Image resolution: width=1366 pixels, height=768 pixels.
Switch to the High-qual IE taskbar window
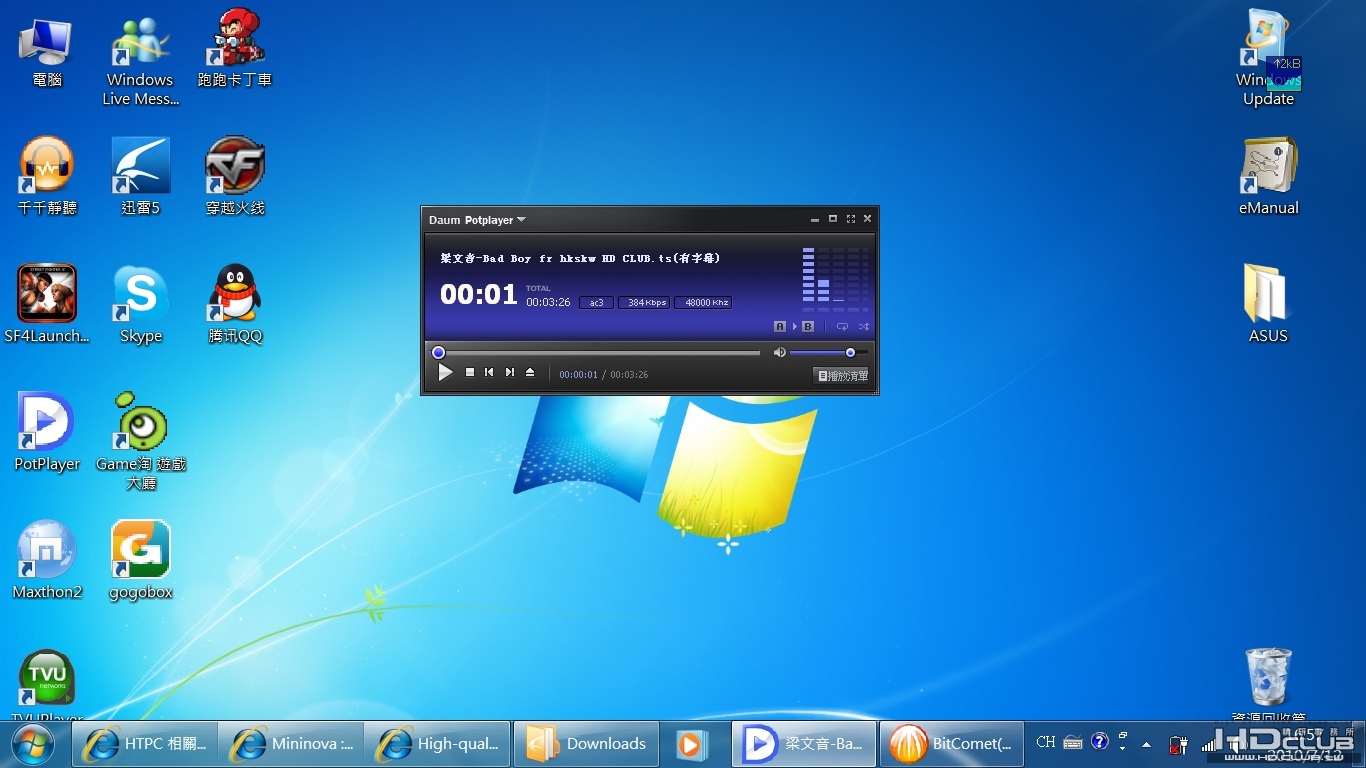coord(437,744)
